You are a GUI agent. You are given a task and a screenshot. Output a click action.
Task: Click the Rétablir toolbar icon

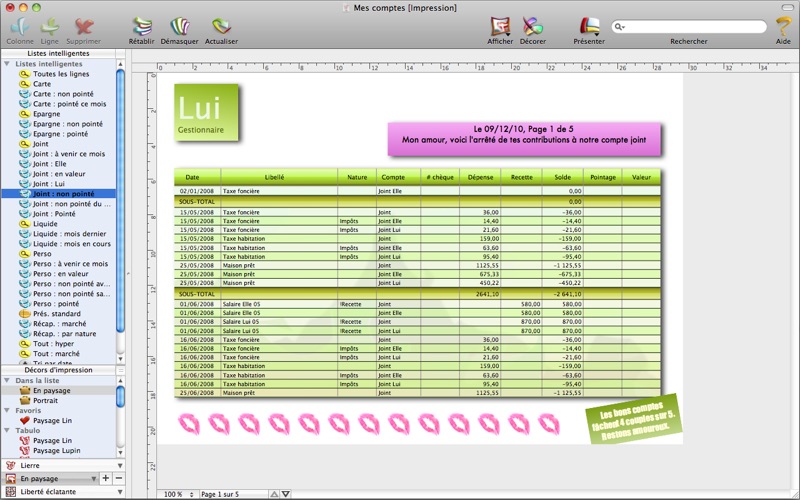click(142, 27)
